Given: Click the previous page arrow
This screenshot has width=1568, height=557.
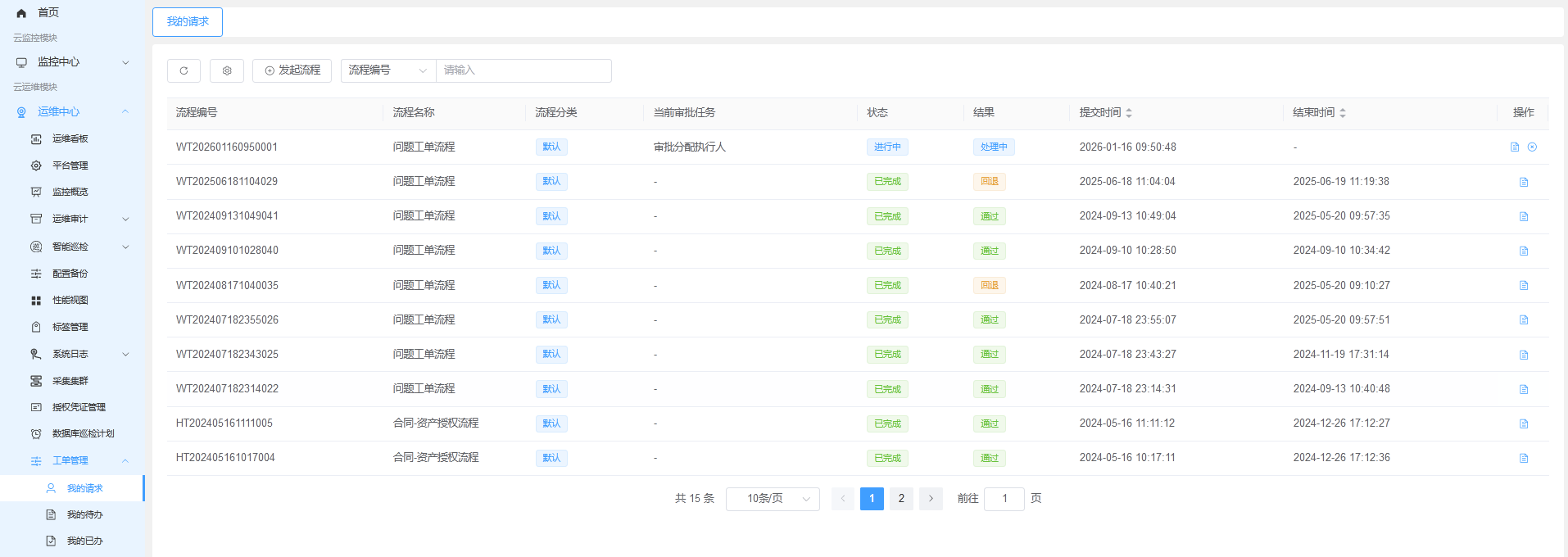Looking at the screenshot, I should point(842,499).
